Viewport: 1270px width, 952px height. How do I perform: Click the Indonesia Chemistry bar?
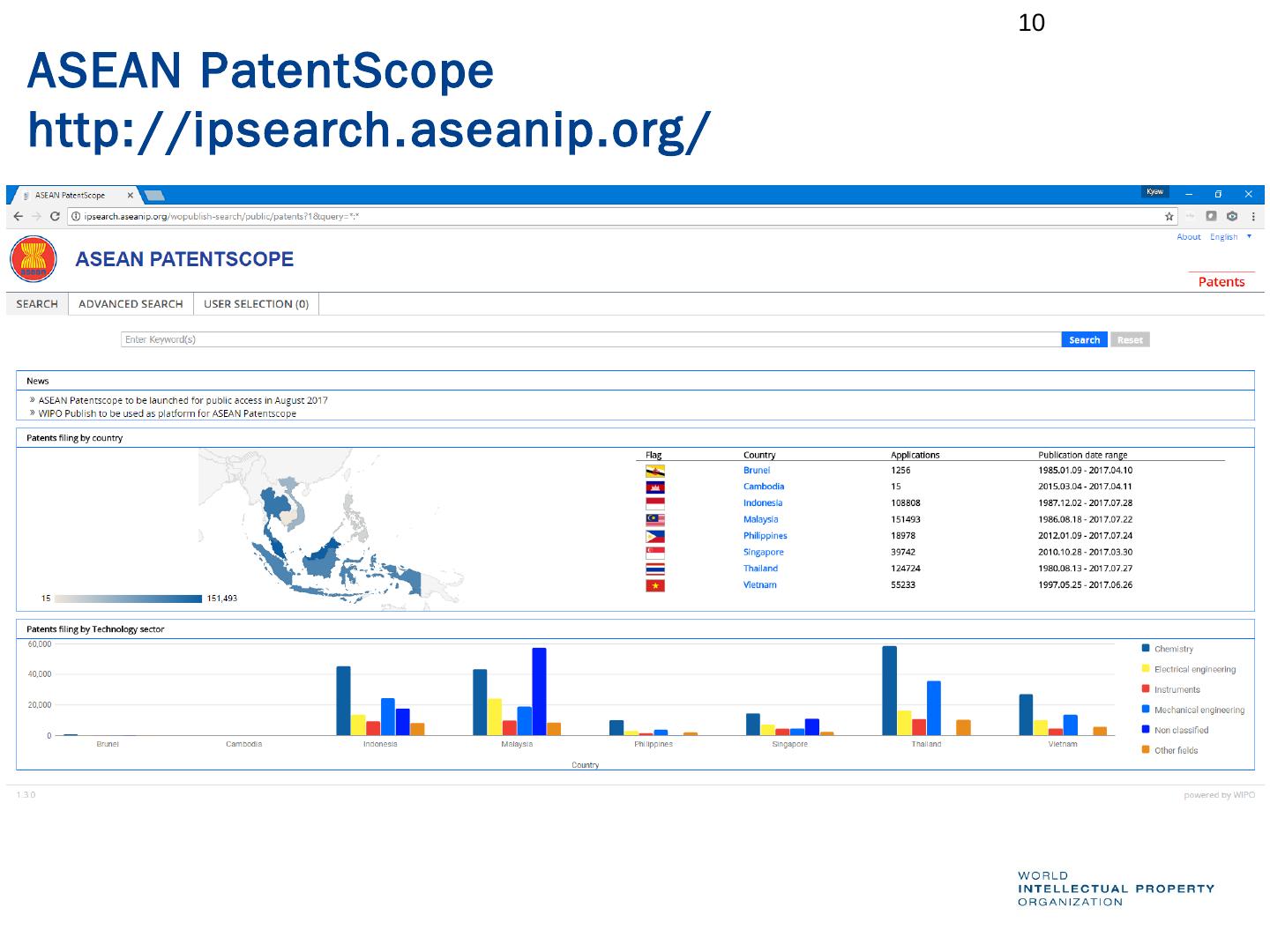pos(343,701)
